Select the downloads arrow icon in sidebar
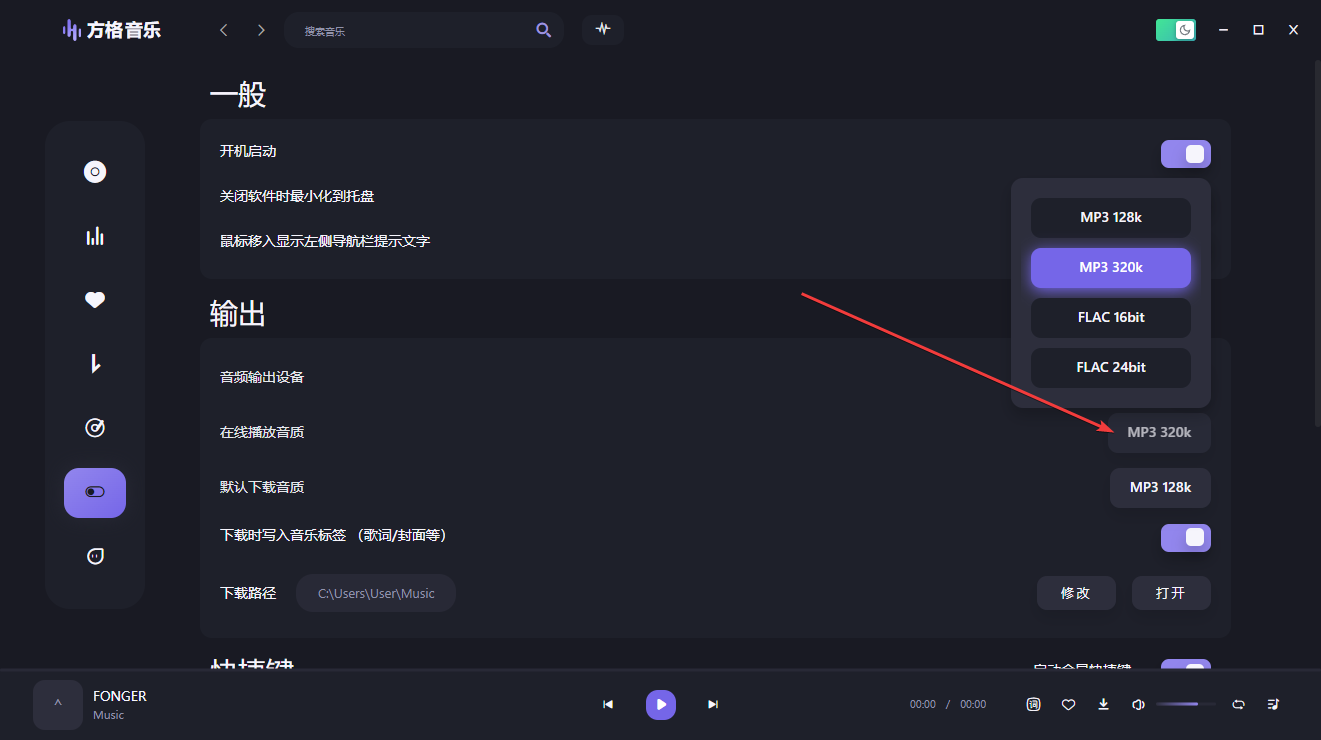The width and height of the screenshot is (1321, 740). point(94,363)
